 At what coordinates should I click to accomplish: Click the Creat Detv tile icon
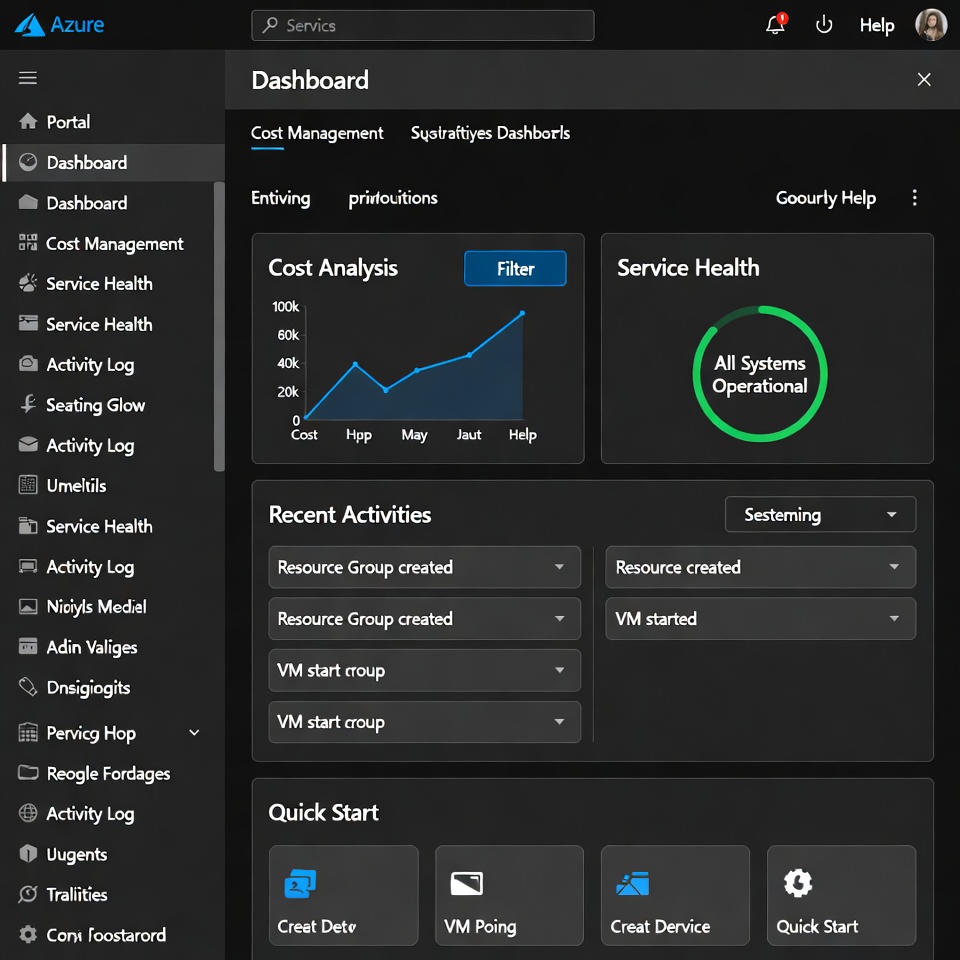coord(300,883)
